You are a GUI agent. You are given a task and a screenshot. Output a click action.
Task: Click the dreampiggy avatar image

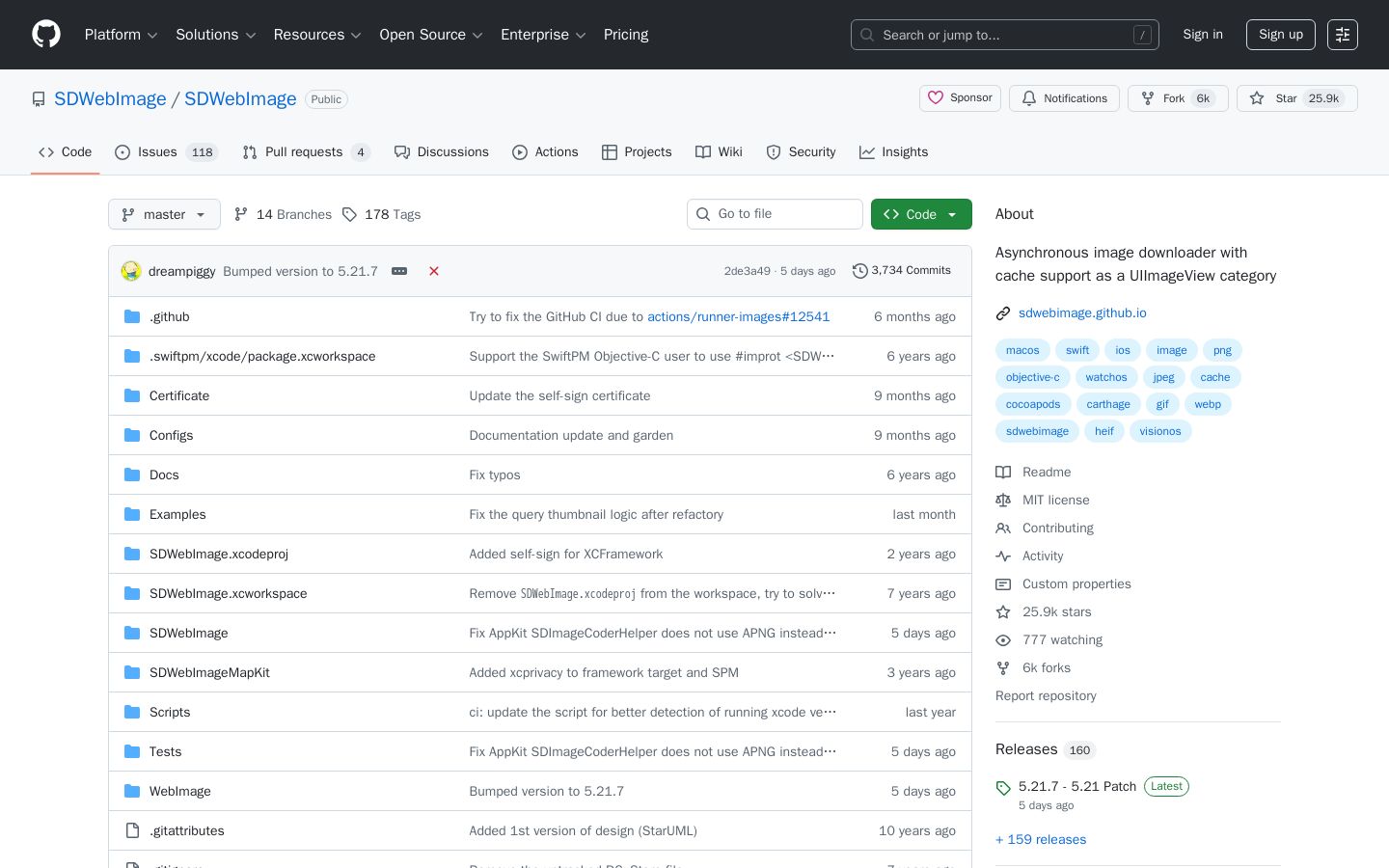click(x=131, y=271)
